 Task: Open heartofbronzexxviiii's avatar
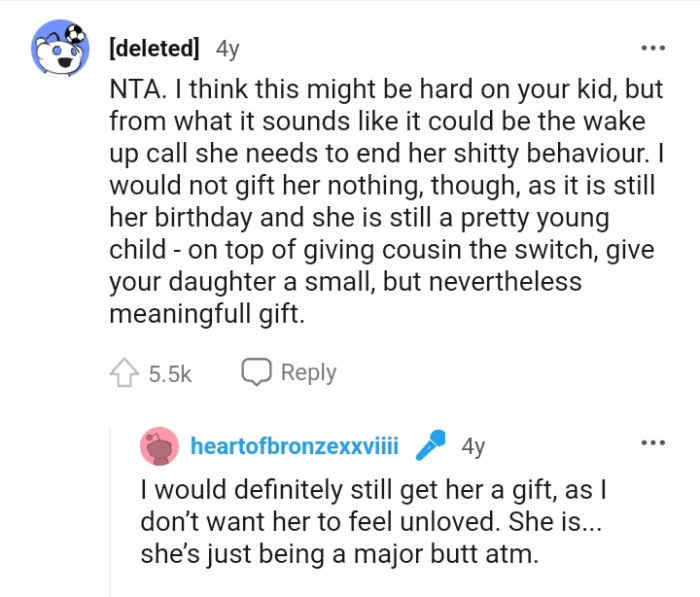[x=160, y=446]
